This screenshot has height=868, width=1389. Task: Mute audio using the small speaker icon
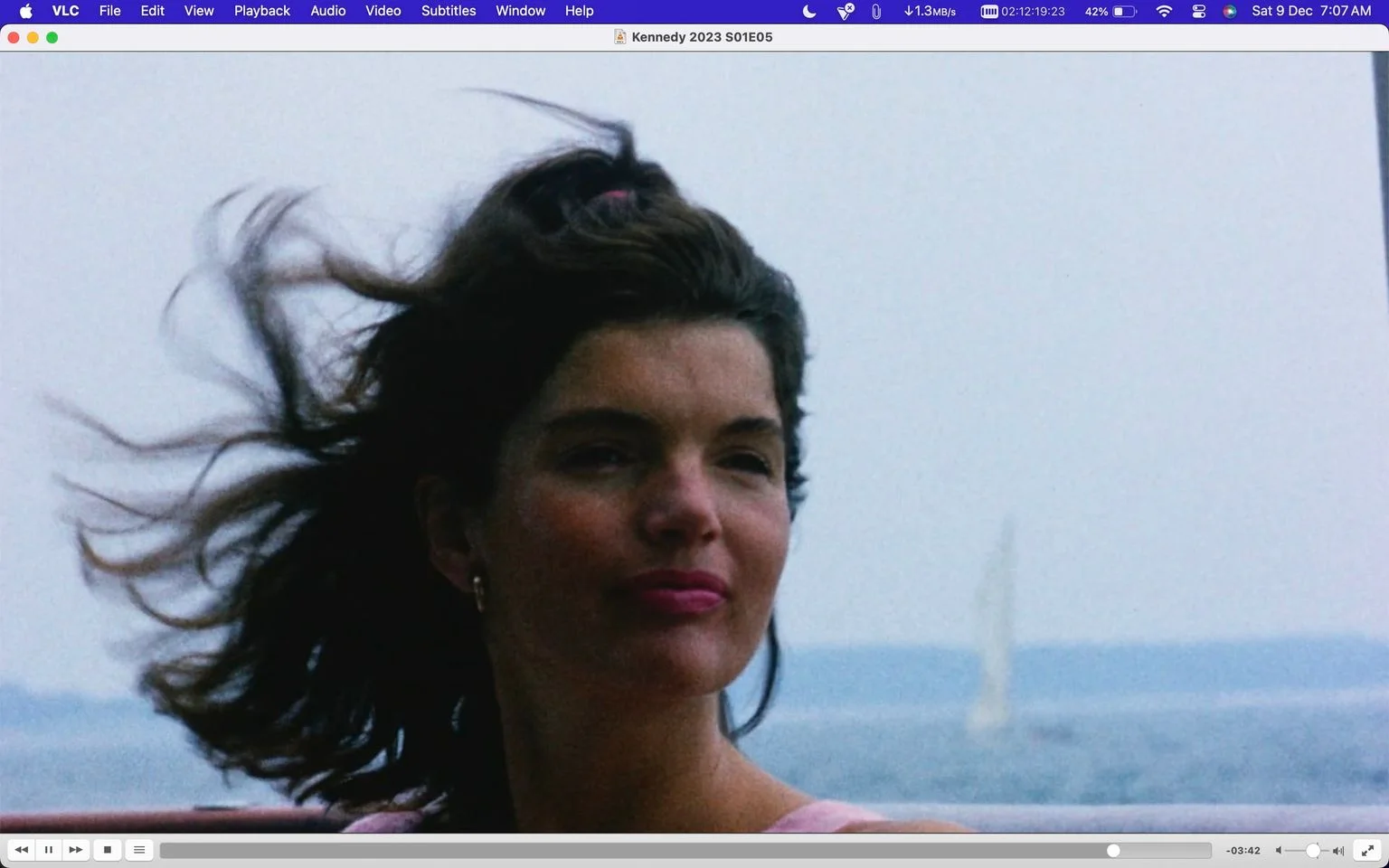click(1279, 851)
